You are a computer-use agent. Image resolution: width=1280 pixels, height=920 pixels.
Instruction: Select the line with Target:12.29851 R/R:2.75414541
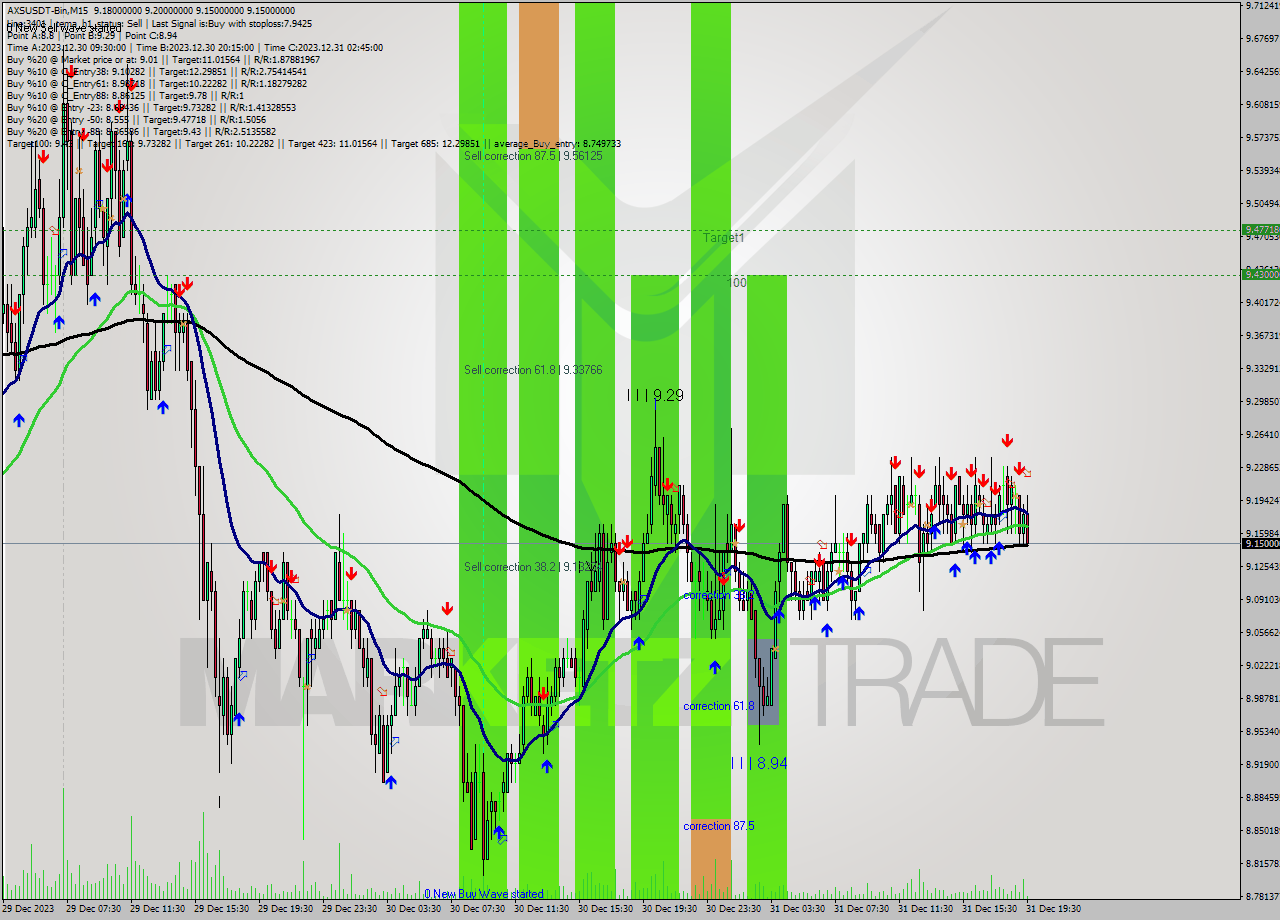click(x=157, y=71)
